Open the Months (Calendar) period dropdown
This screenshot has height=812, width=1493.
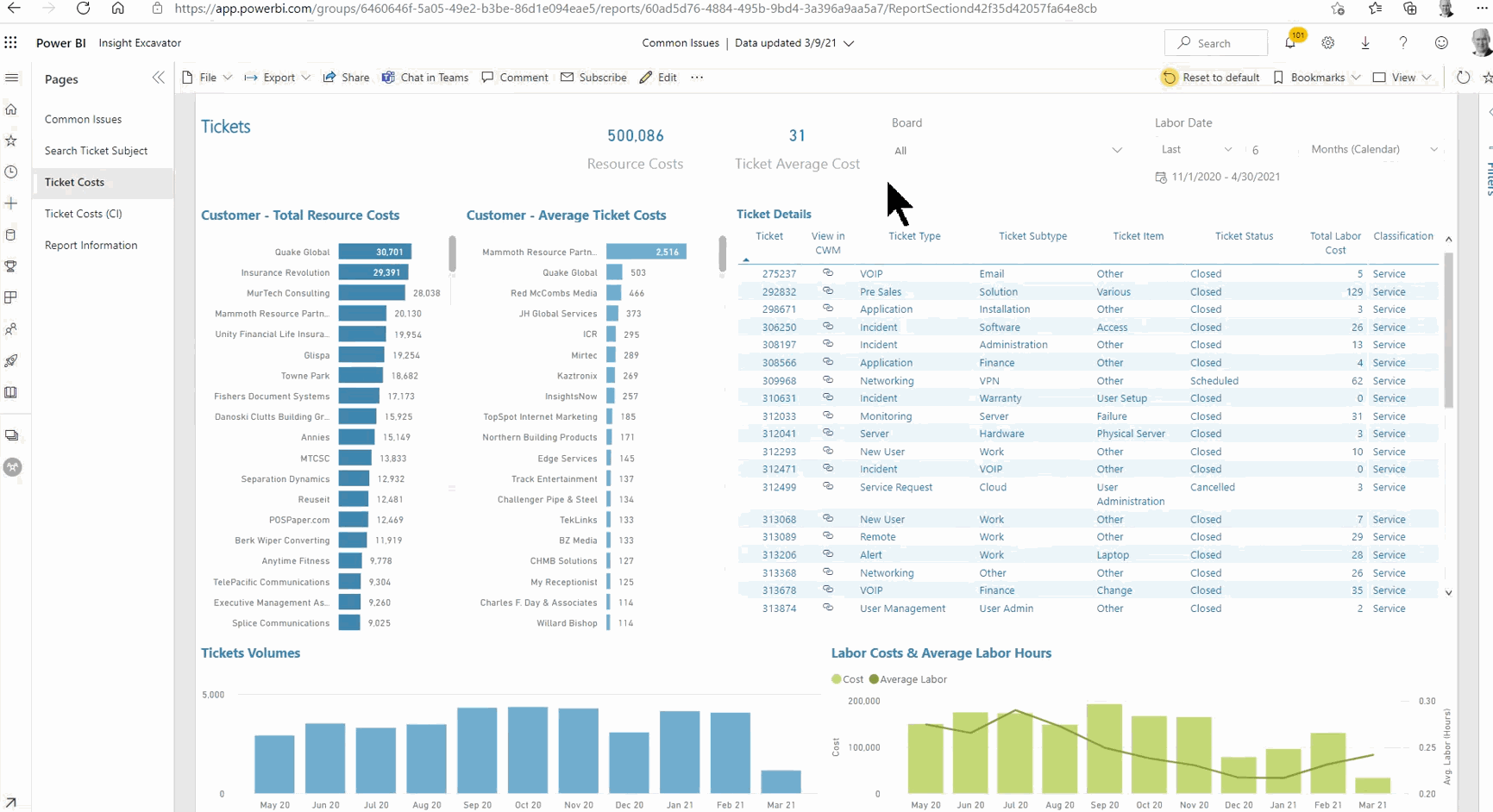point(1374,150)
